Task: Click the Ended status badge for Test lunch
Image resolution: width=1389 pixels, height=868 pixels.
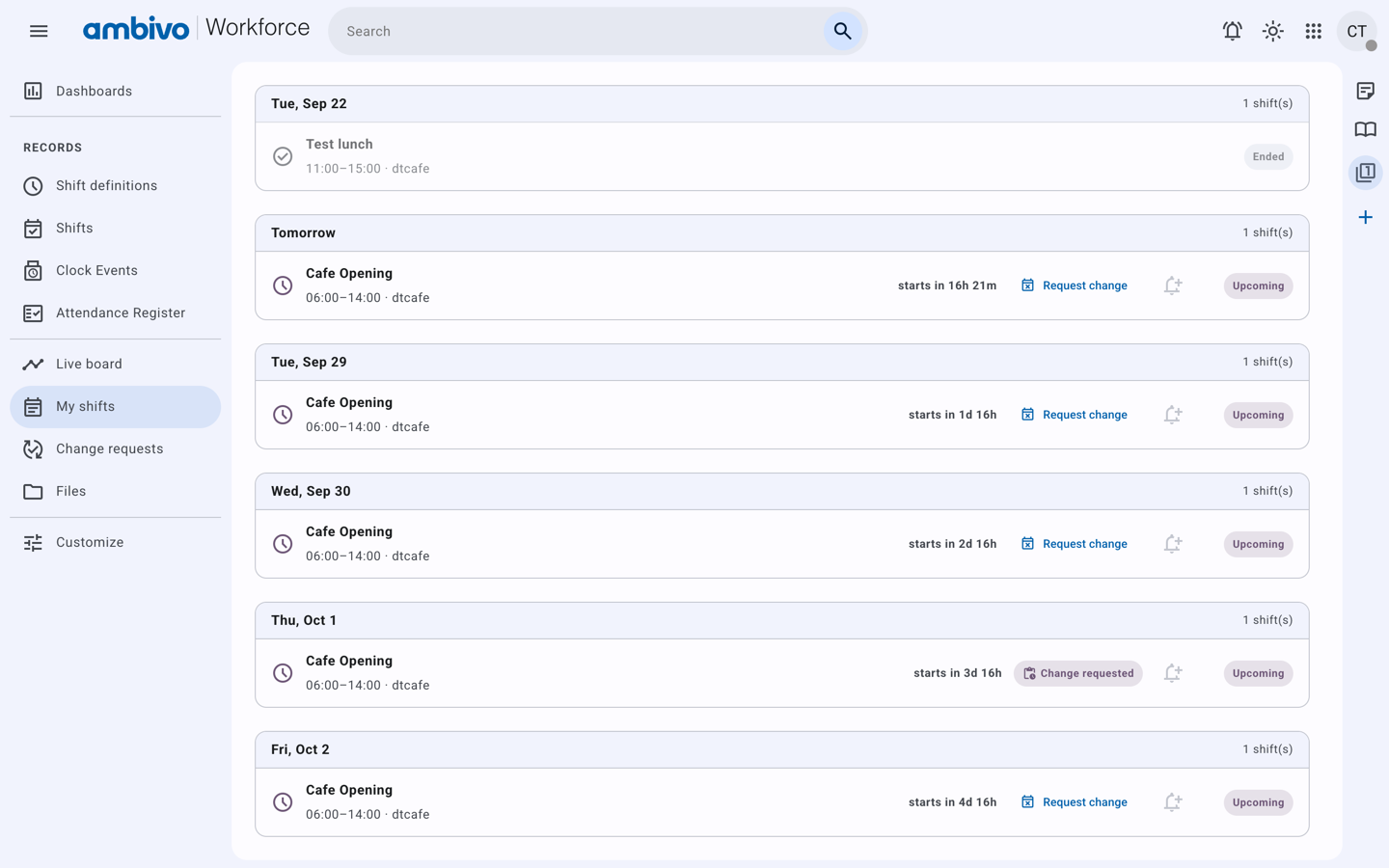Action: pos(1267,156)
